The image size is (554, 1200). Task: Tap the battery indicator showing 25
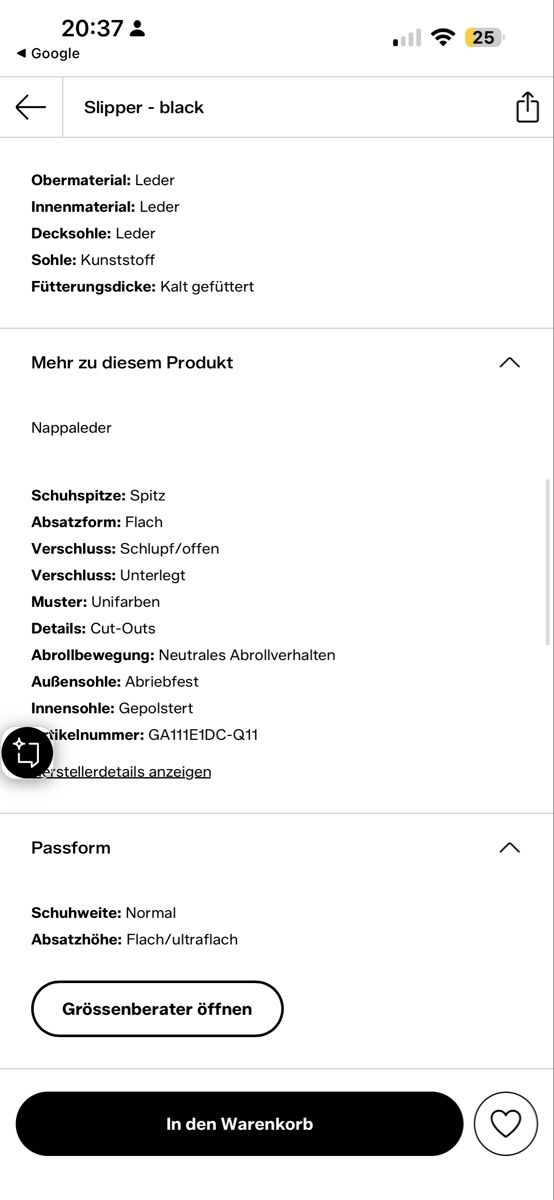click(x=484, y=38)
